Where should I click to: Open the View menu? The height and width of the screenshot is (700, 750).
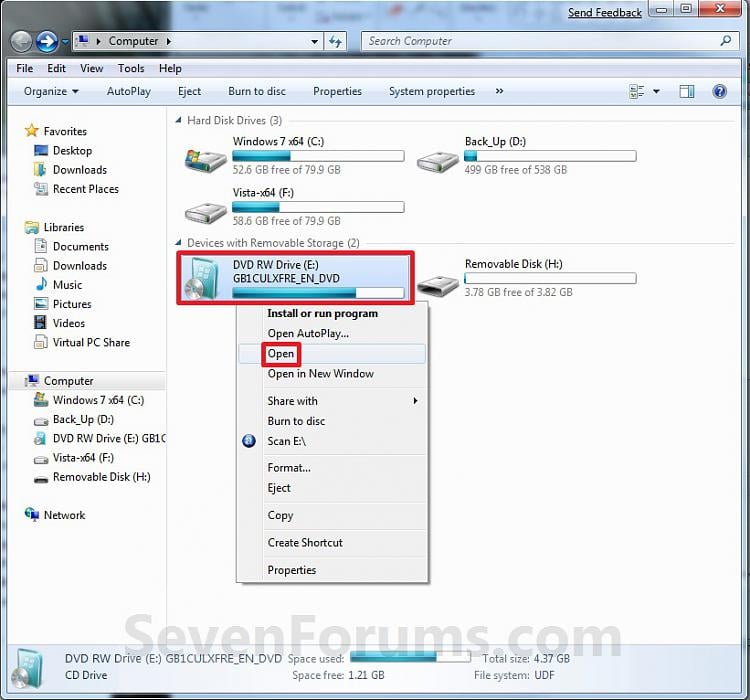pyautogui.click(x=91, y=68)
